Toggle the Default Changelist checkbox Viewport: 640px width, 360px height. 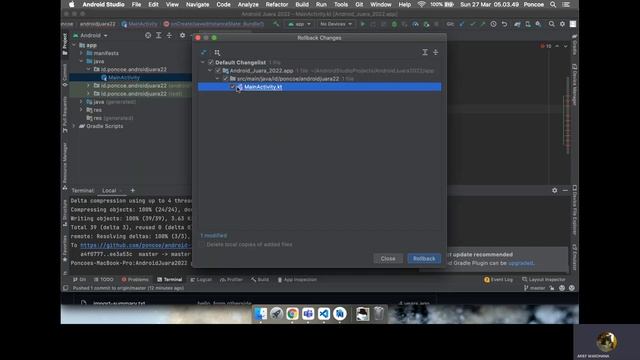[x=211, y=62]
